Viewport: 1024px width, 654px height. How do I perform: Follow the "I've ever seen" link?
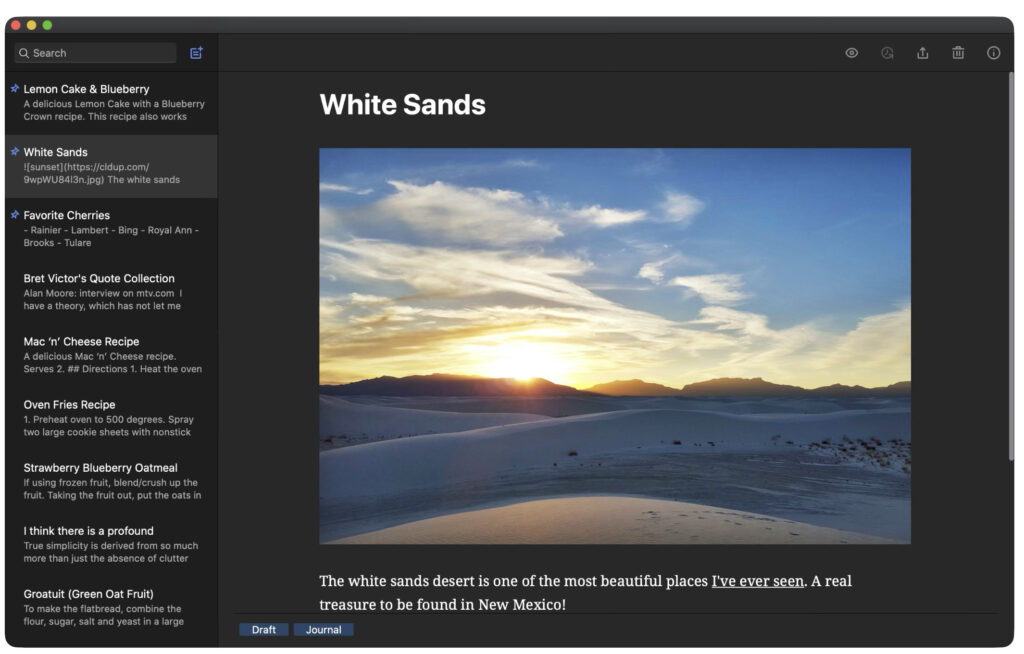757,581
